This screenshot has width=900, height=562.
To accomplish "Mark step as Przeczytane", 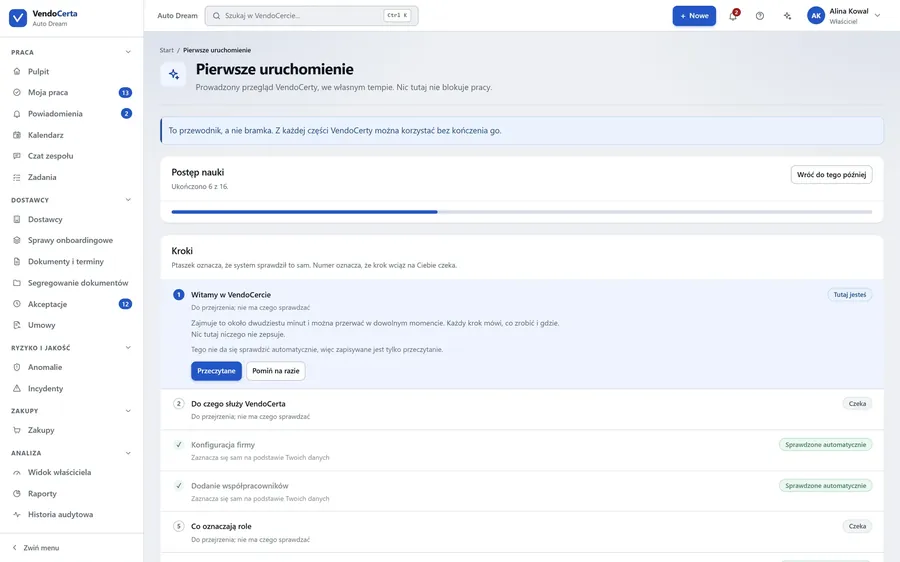I will tap(216, 371).
